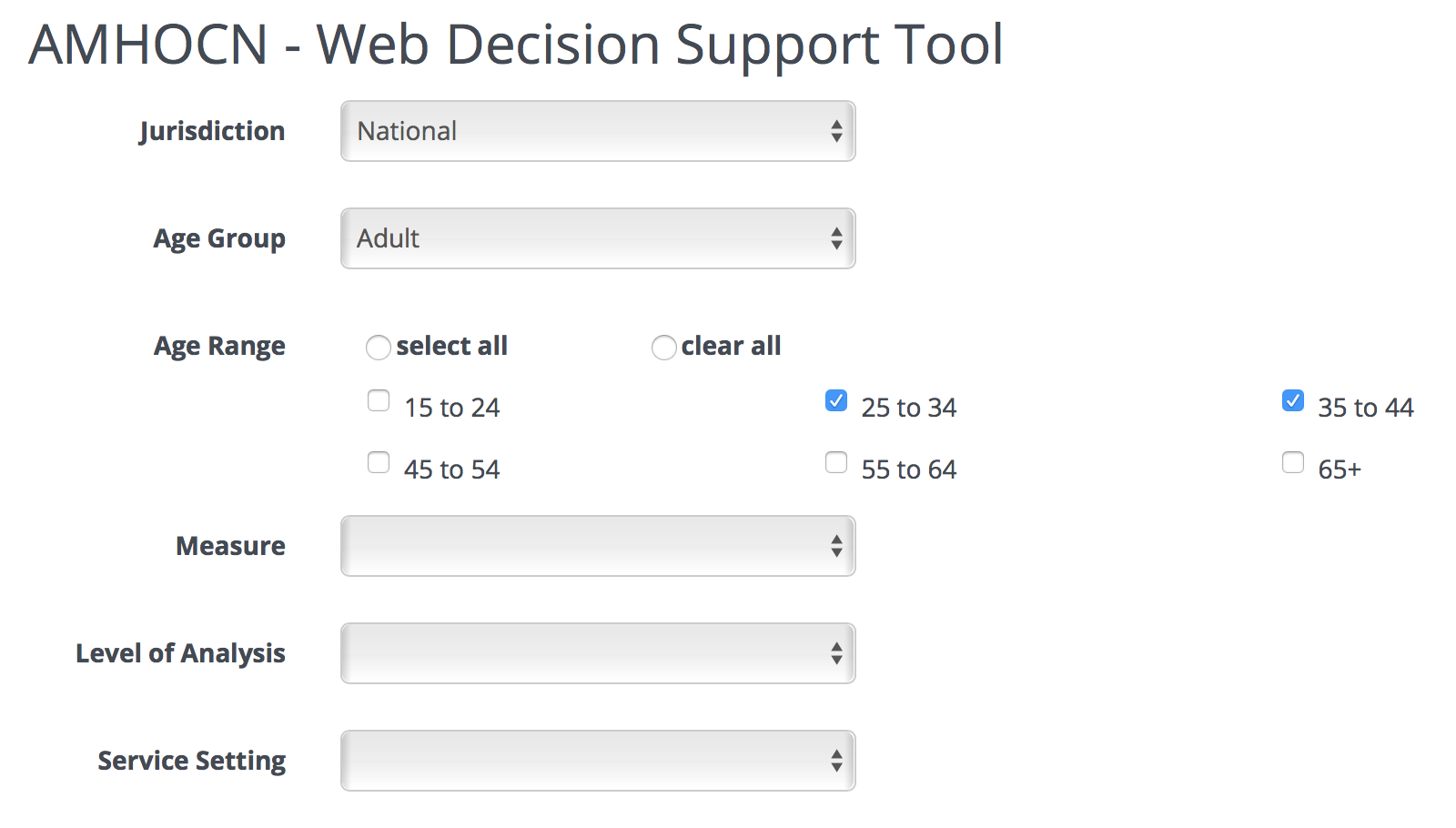Uncheck the 35 to 44 age checkbox
The height and width of the screenshot is (828, 1456).
(x=1293, y=400)
